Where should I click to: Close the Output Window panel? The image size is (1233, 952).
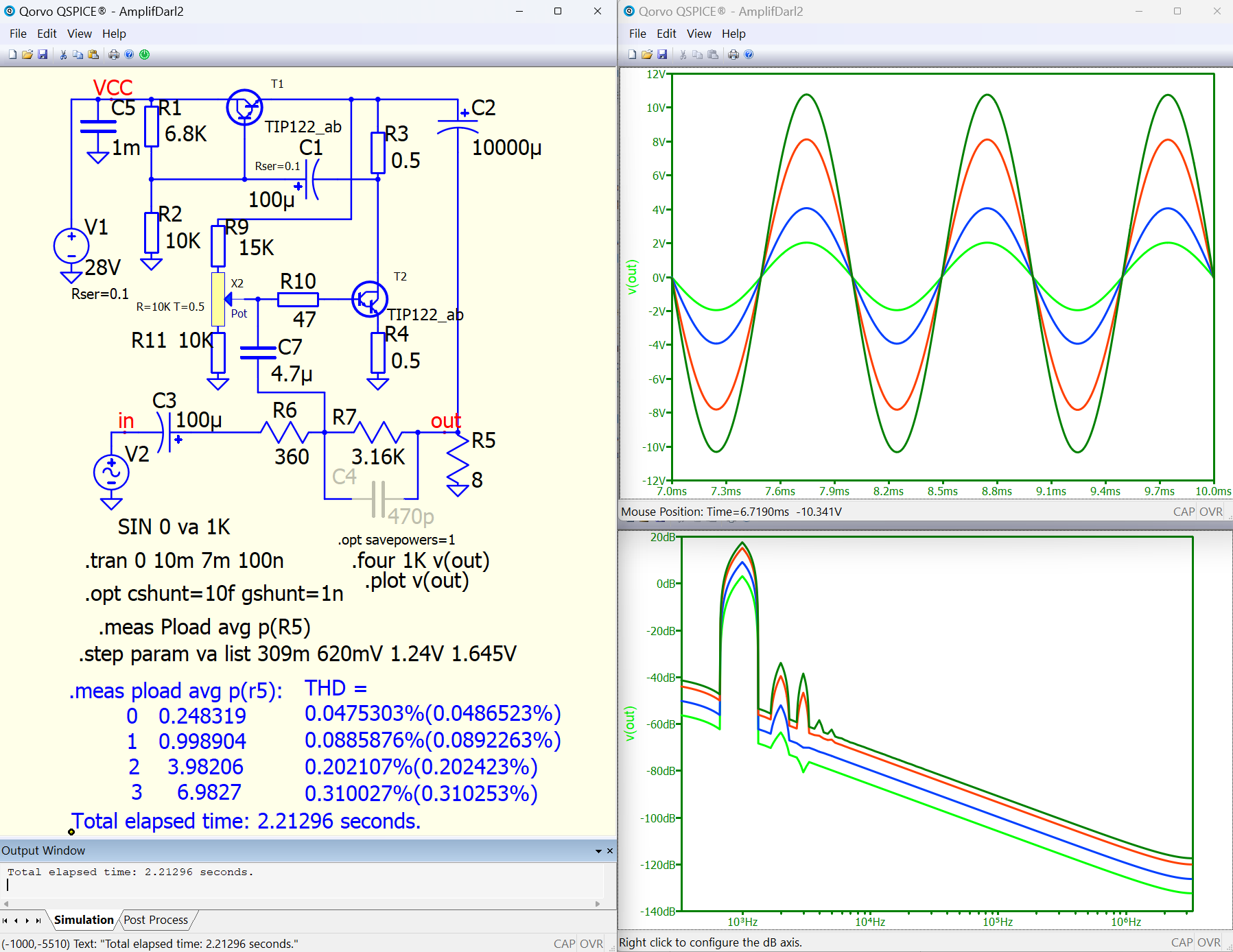pyautogui.click(x=610, y=851)
